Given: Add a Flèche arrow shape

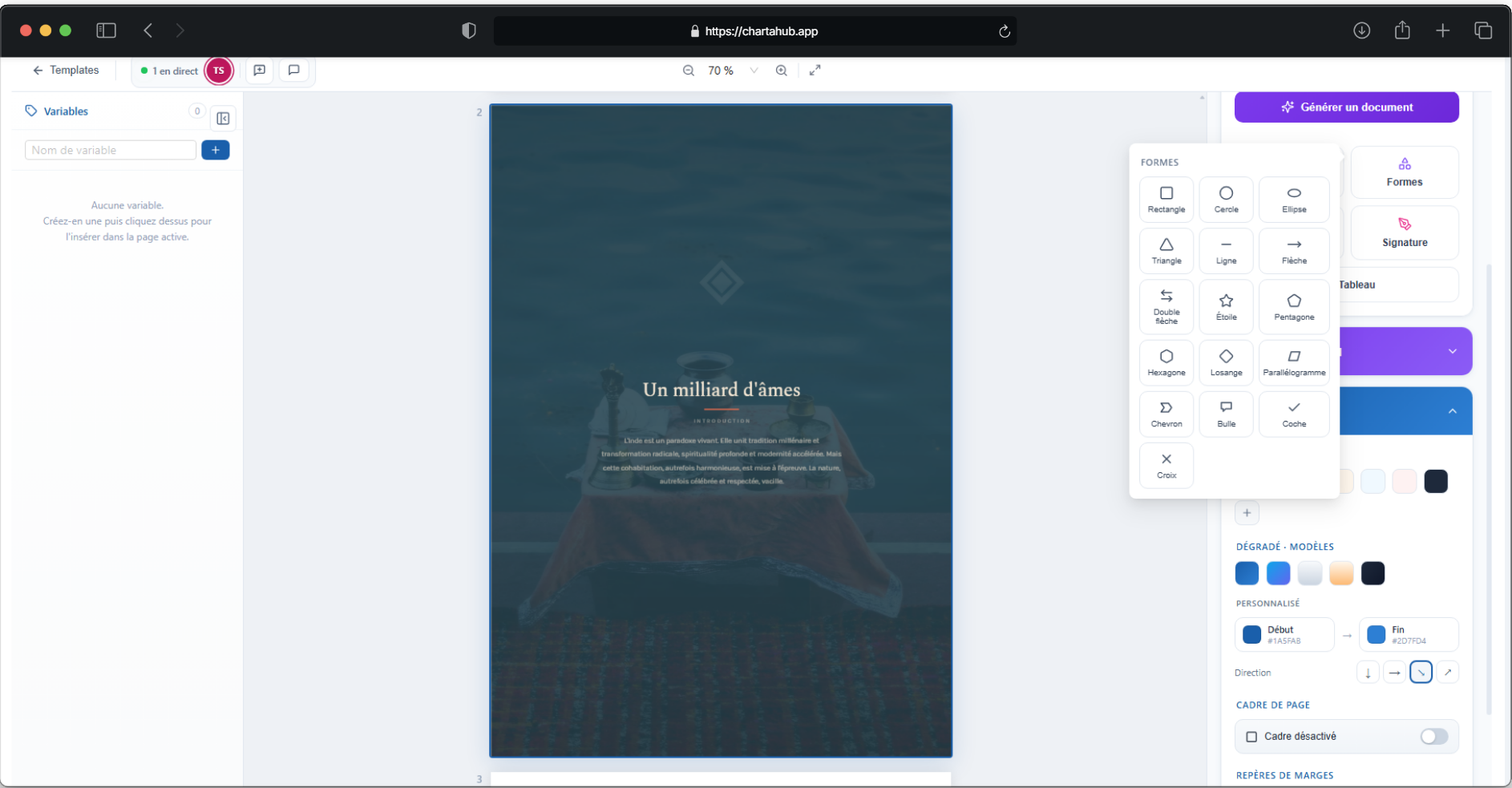Looking at the screenshot, I should (1294, 251).
